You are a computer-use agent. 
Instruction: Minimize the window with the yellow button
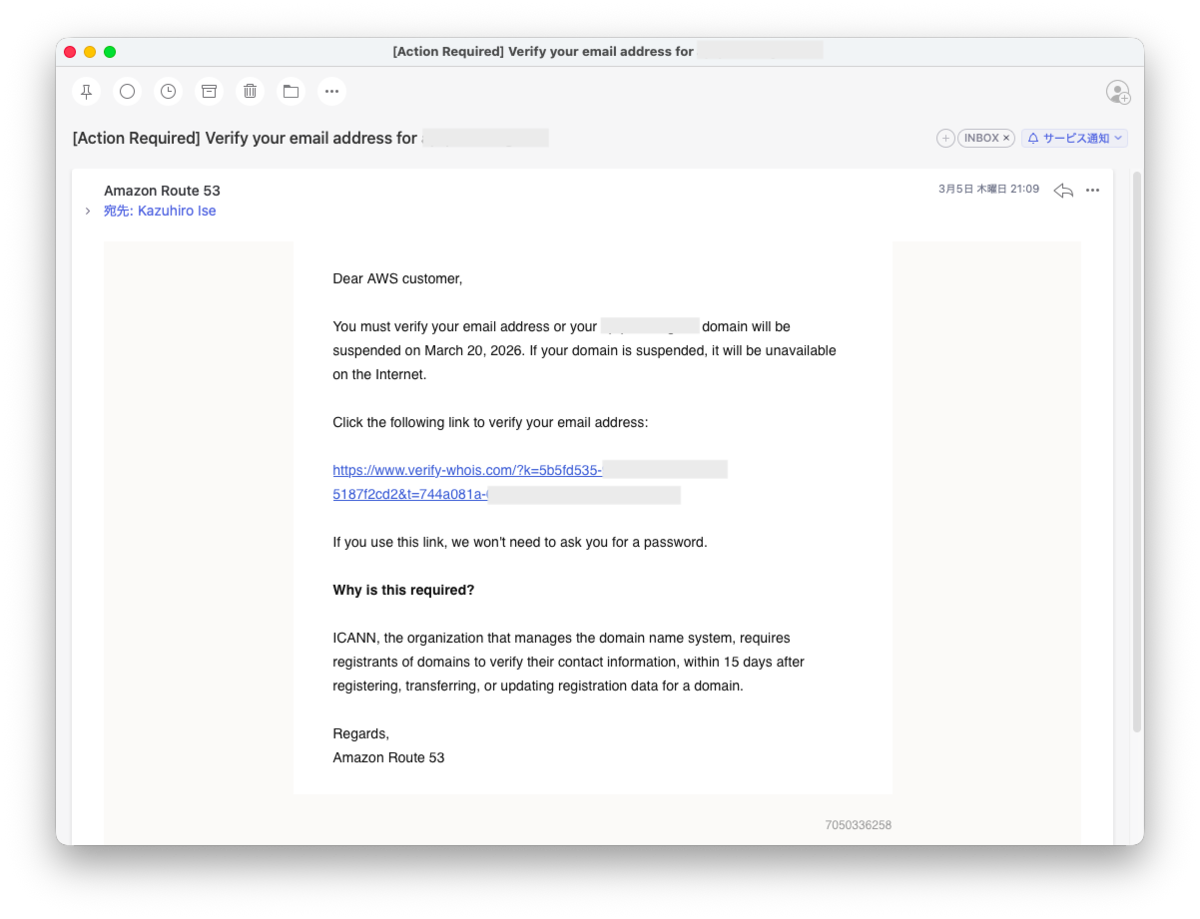pyautogui.click(x=90, y=52)
